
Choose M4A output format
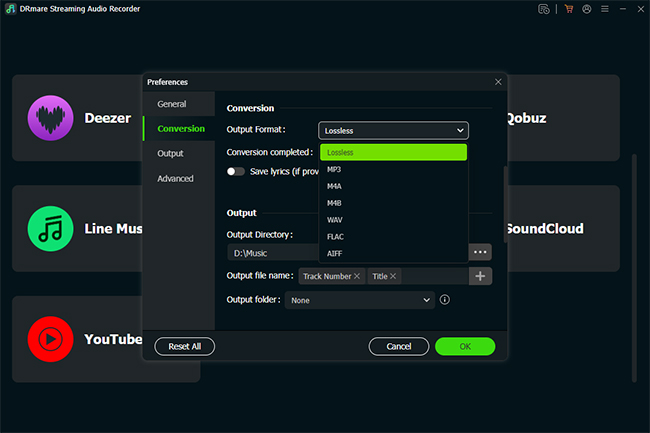[x=393, y=186]
